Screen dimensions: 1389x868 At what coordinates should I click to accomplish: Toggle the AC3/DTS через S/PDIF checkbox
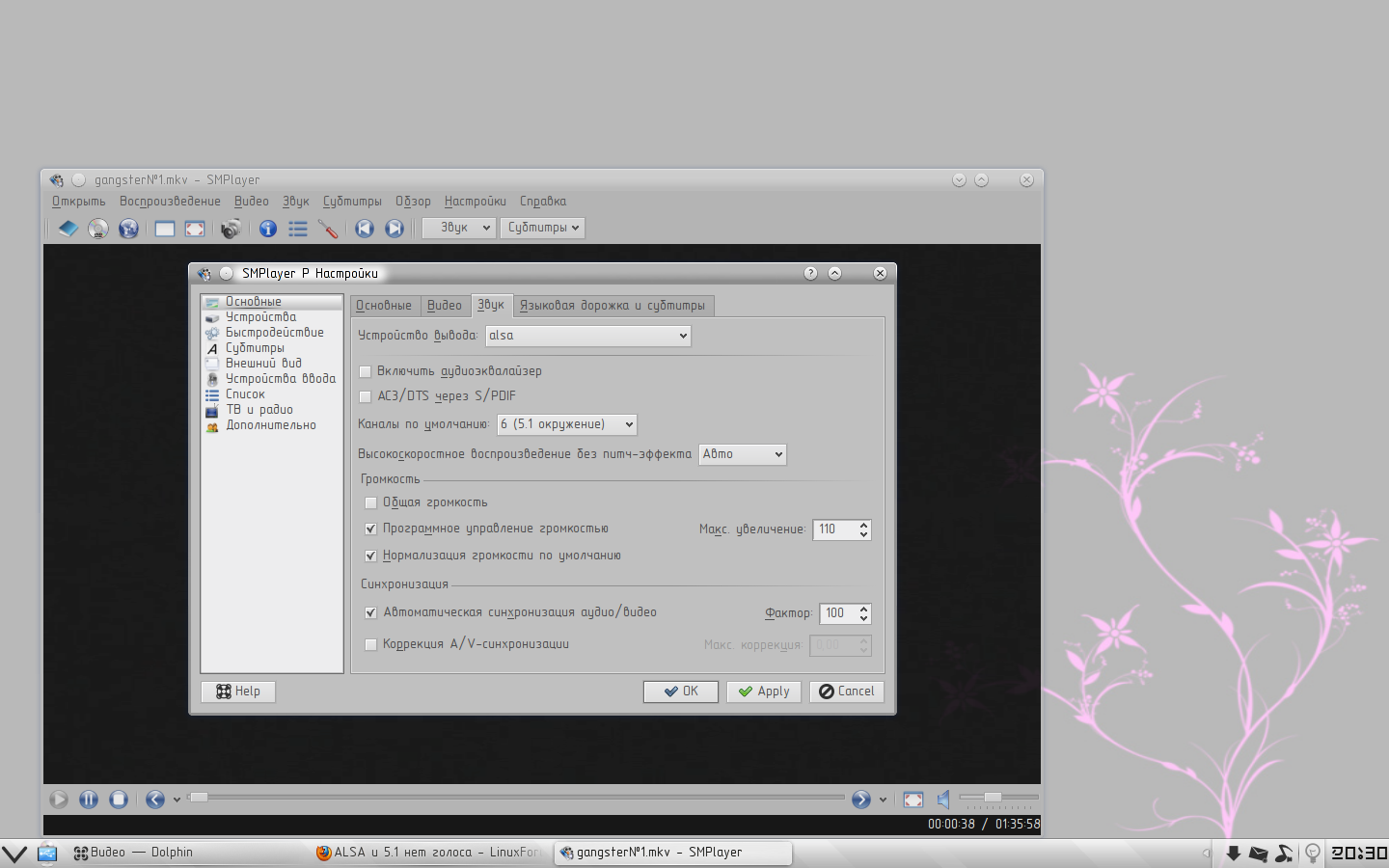(x=366, y=396)
